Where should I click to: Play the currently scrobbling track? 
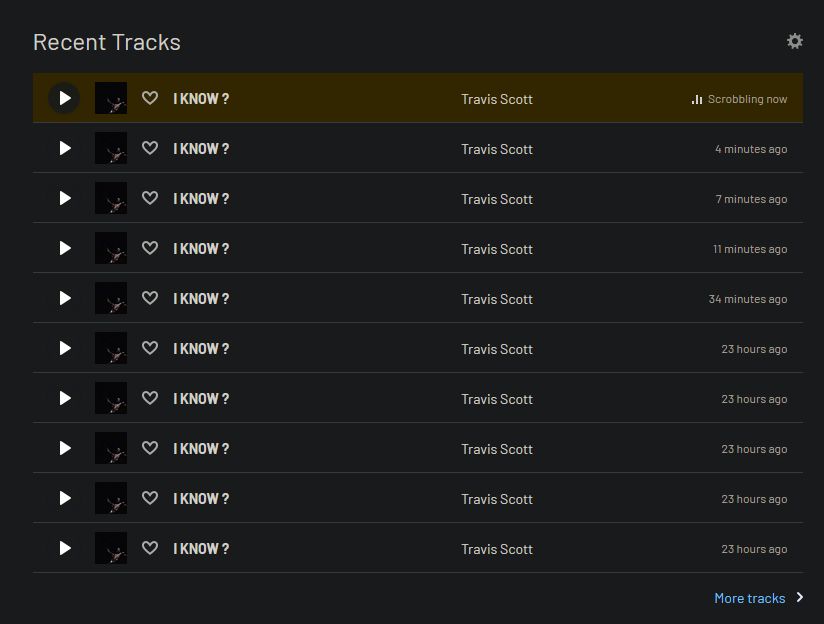(x=64, y=98)
